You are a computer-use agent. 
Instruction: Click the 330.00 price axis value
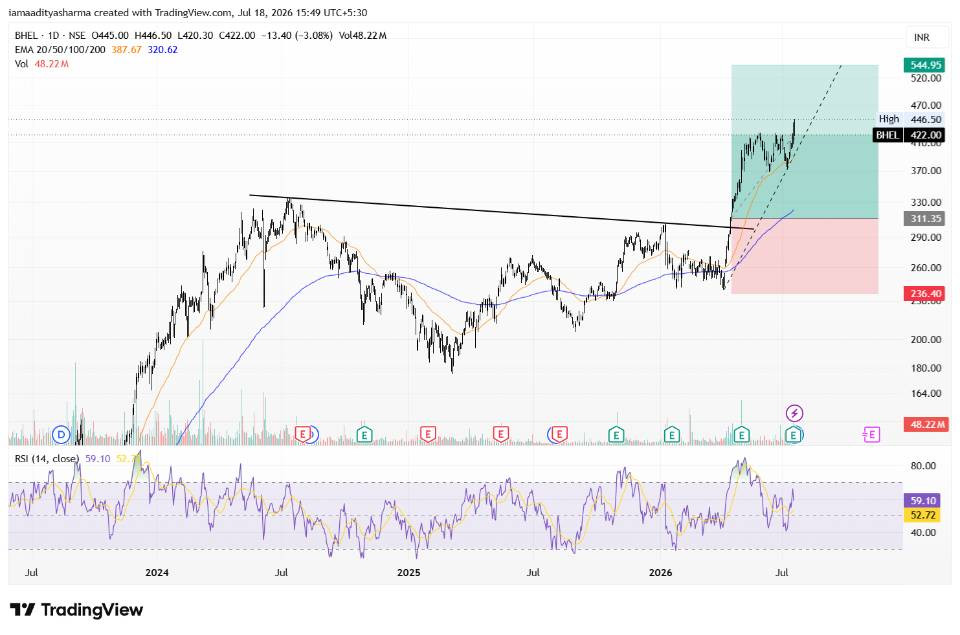(926, 202)
